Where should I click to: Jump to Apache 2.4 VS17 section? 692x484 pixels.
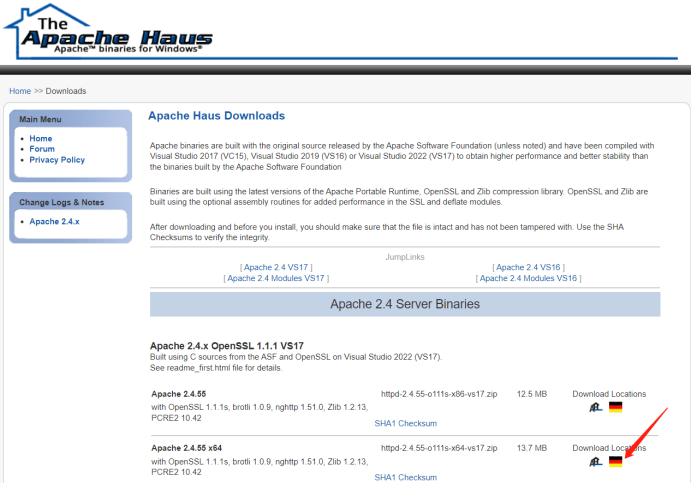tap(276, 267)
